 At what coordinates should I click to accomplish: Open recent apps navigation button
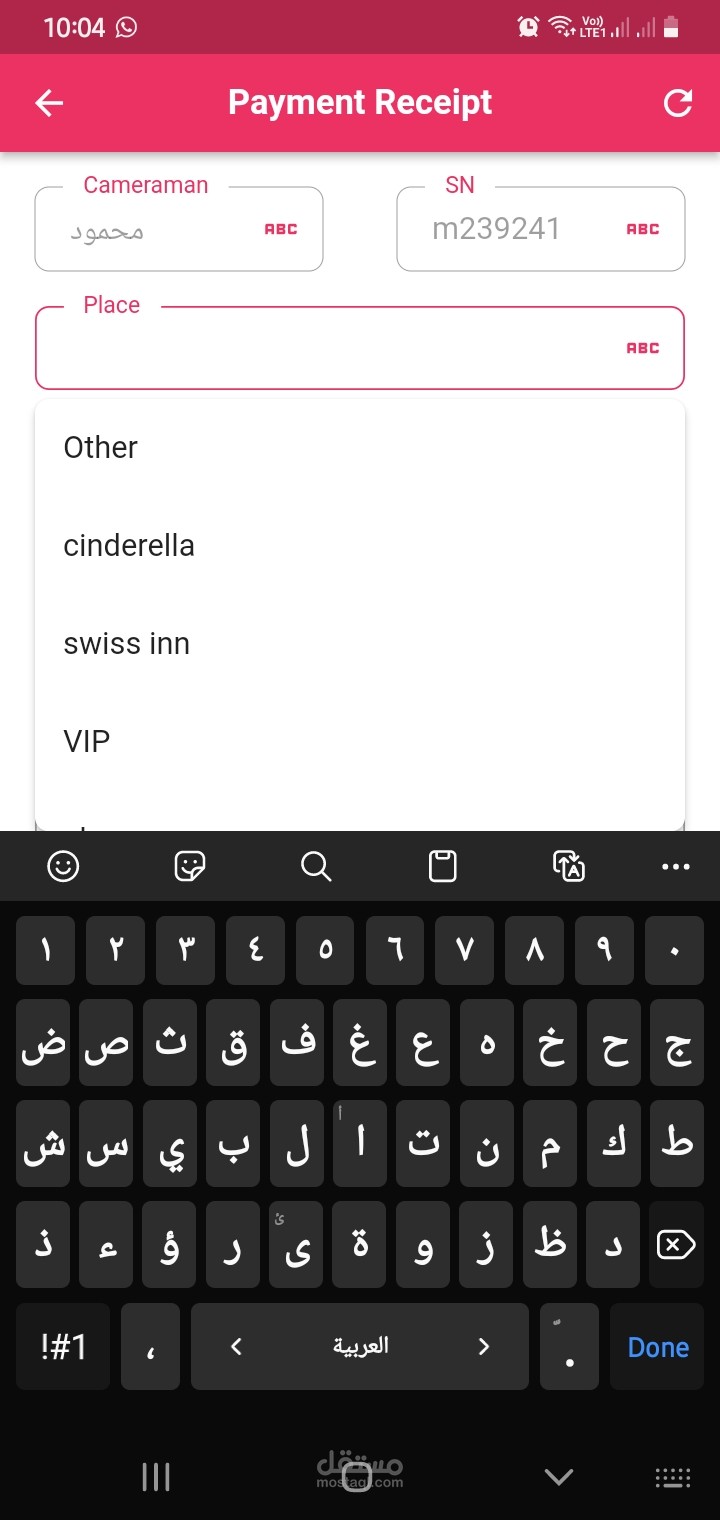(156, 1477)
